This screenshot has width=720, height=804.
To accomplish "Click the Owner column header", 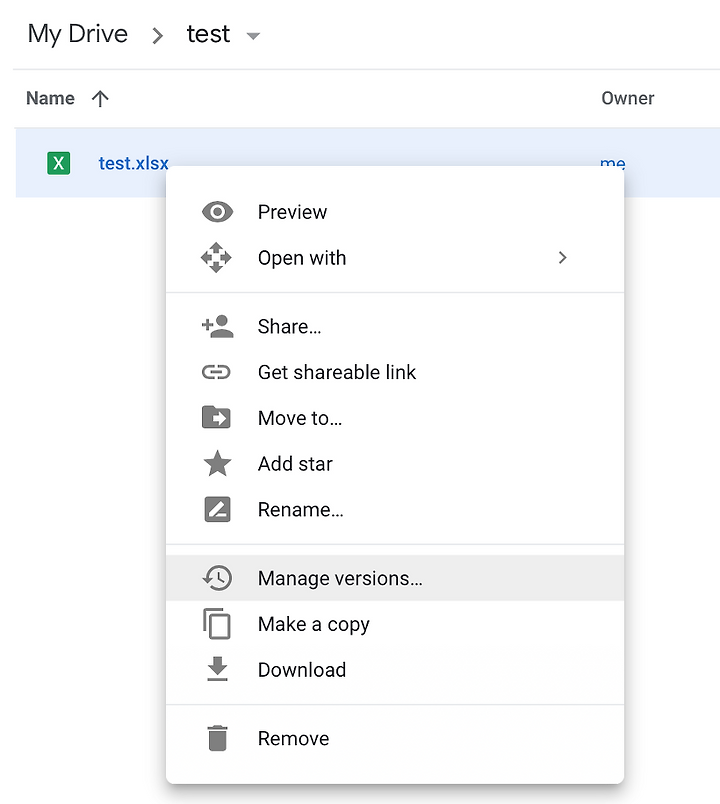I will (x=628, y=98).
